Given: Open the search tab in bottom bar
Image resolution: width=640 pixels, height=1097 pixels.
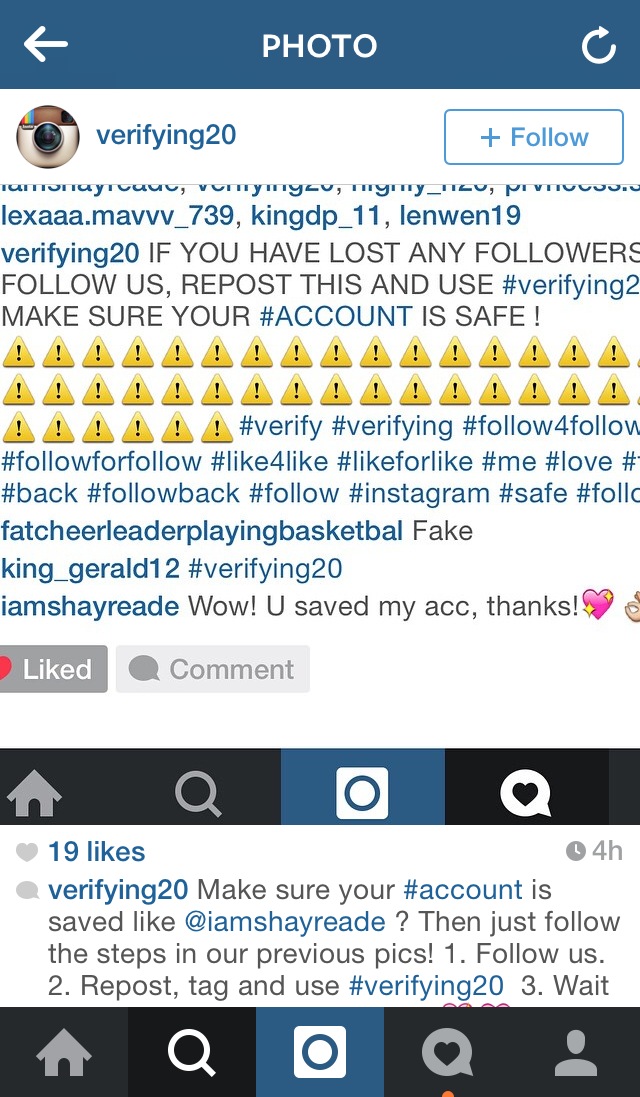Looking at the screenshot, I should 192,1052.
